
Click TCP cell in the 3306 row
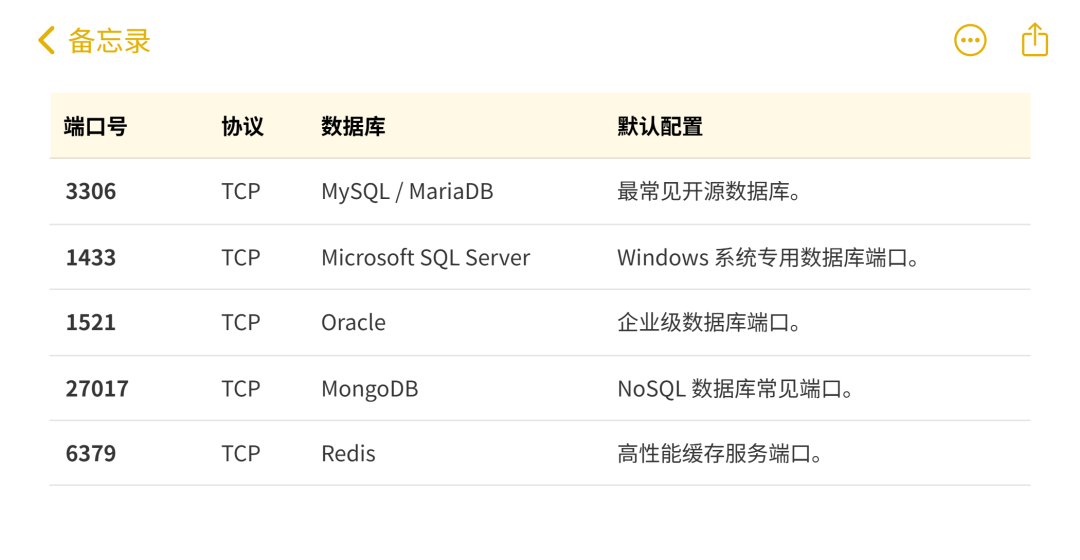click(241, 191)
